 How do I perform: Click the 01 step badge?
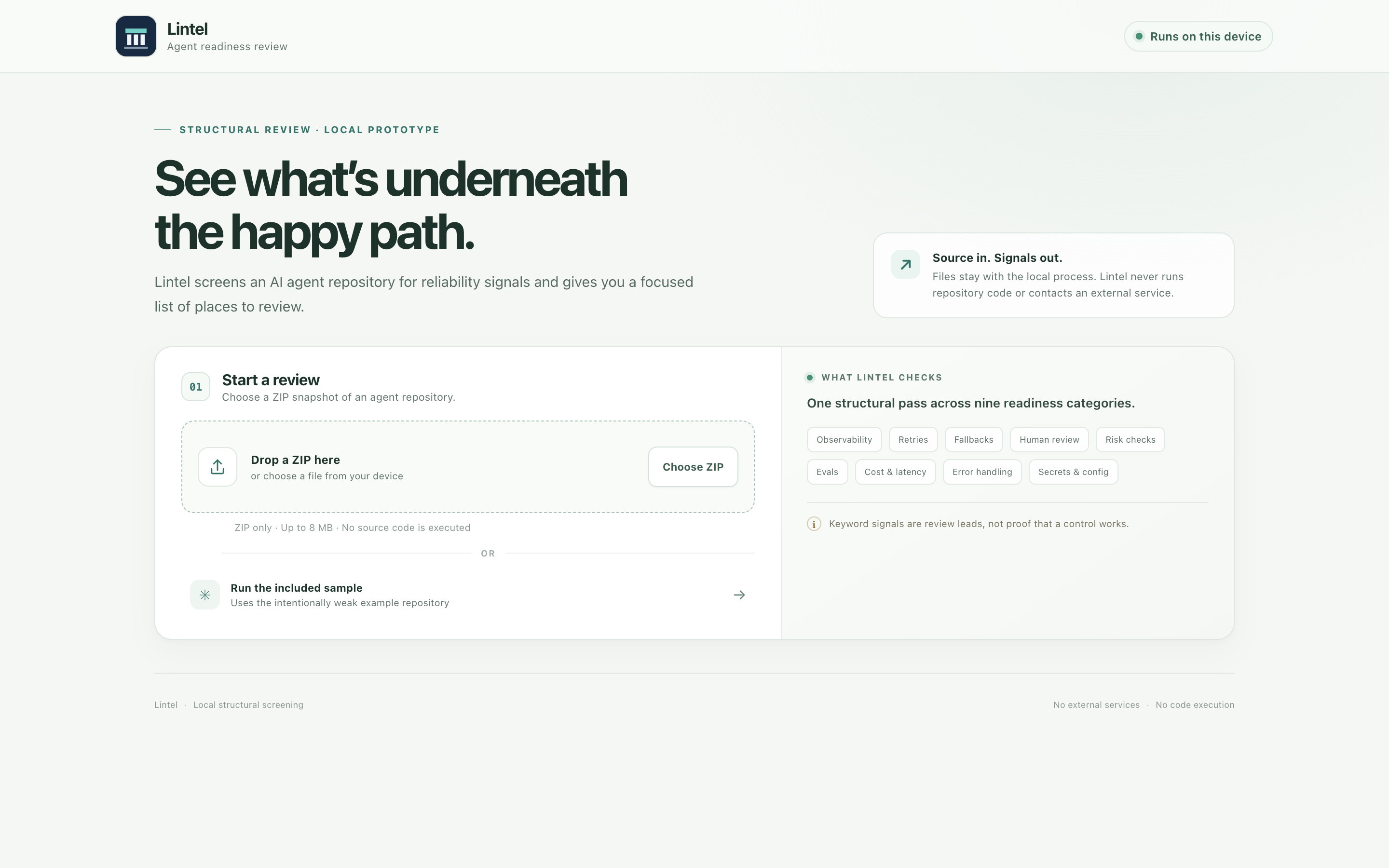click(196, 387)
